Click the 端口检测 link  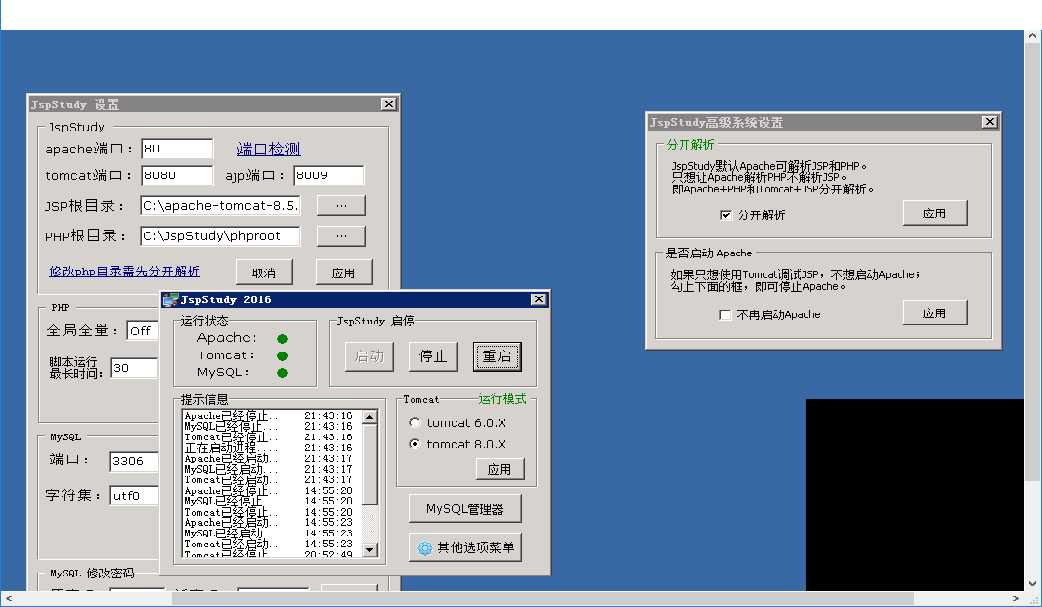tap(268, 149)
